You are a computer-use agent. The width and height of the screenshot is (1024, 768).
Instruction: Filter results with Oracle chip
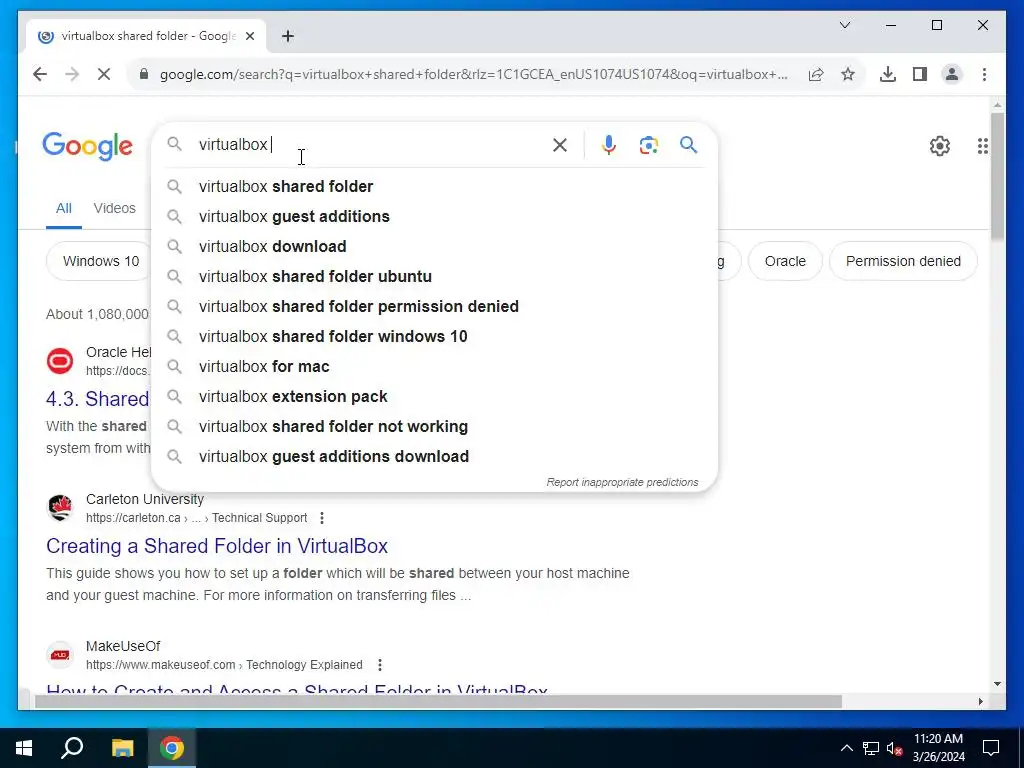click(x=785, y=261)
